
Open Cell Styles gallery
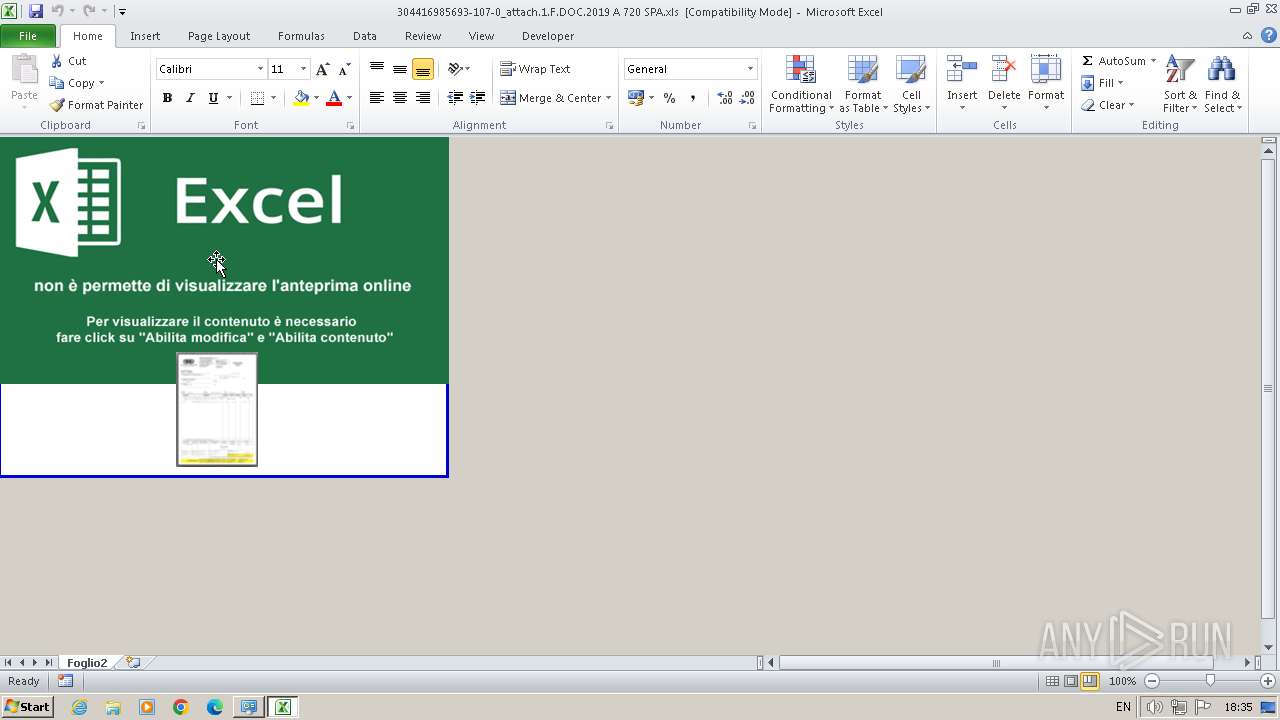coord(911,84)
